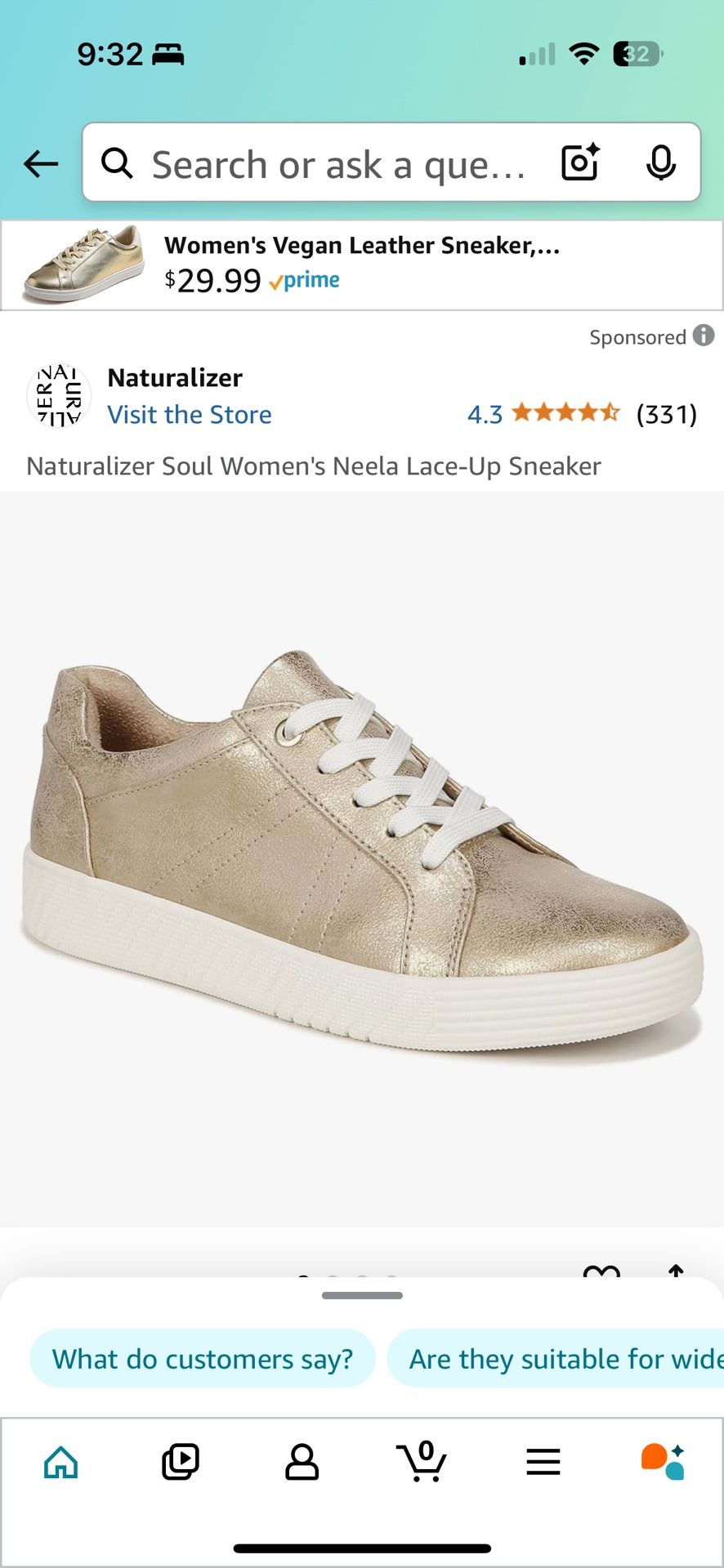Tap the magnifying glass search icon
724x1568 pixels.
pyautogui.click(x=117, y=163)
